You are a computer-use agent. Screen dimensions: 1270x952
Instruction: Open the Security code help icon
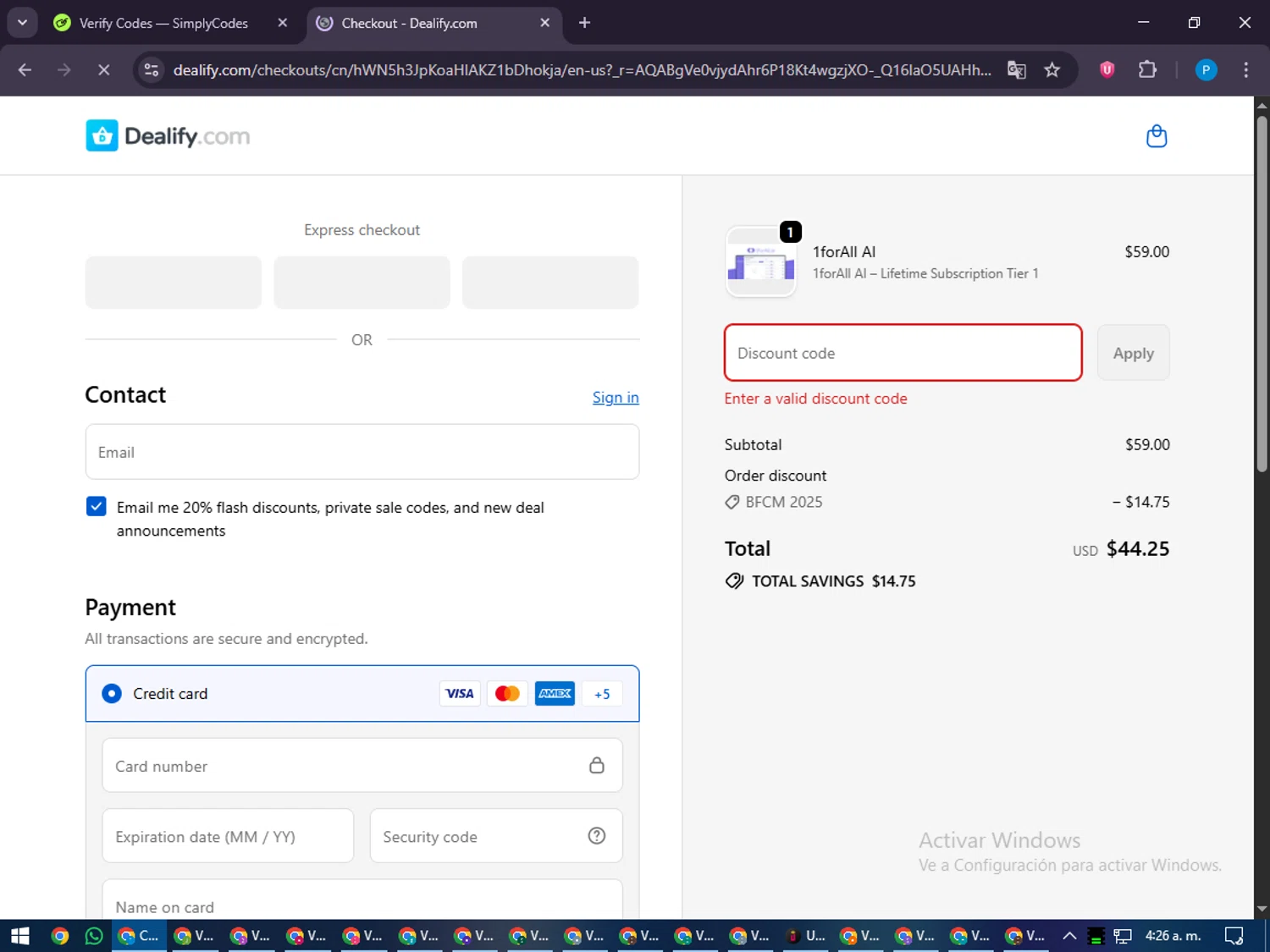[597, 836]
